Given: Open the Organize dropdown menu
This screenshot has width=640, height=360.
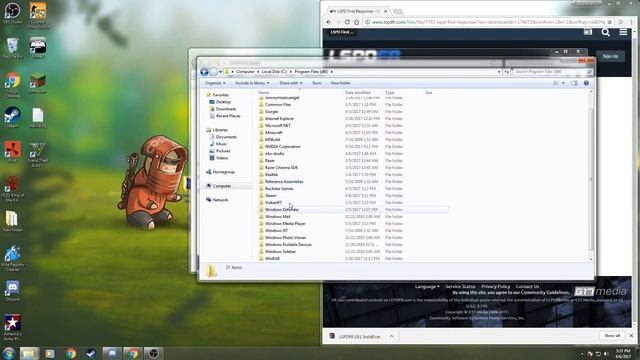Looking at the screenshot, I should [x=215, y=83].
